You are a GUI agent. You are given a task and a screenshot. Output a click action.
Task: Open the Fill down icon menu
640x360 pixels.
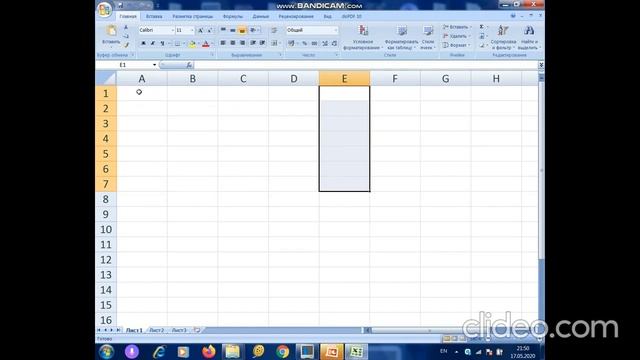[482, 36]
